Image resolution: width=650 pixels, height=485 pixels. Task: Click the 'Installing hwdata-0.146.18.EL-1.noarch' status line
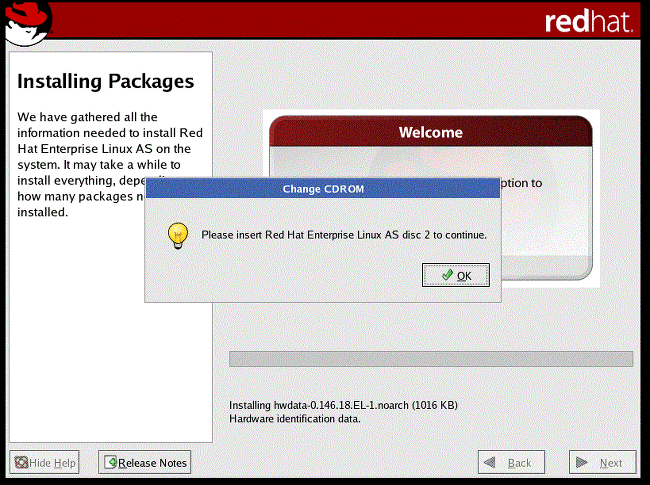click(343, 405)
